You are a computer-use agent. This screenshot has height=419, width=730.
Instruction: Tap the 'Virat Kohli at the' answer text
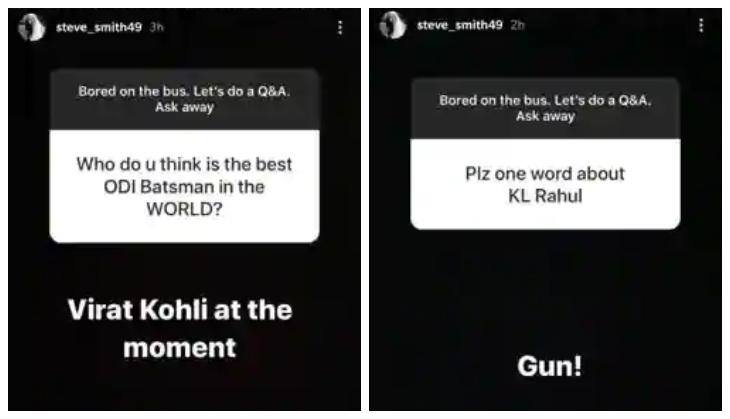click(x=180, y=310)
